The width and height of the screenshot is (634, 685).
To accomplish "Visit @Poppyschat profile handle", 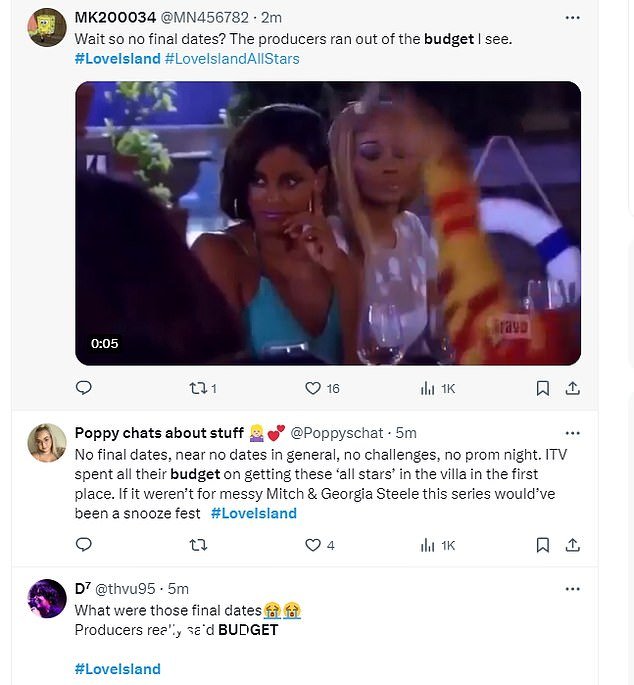I will 337,433.
